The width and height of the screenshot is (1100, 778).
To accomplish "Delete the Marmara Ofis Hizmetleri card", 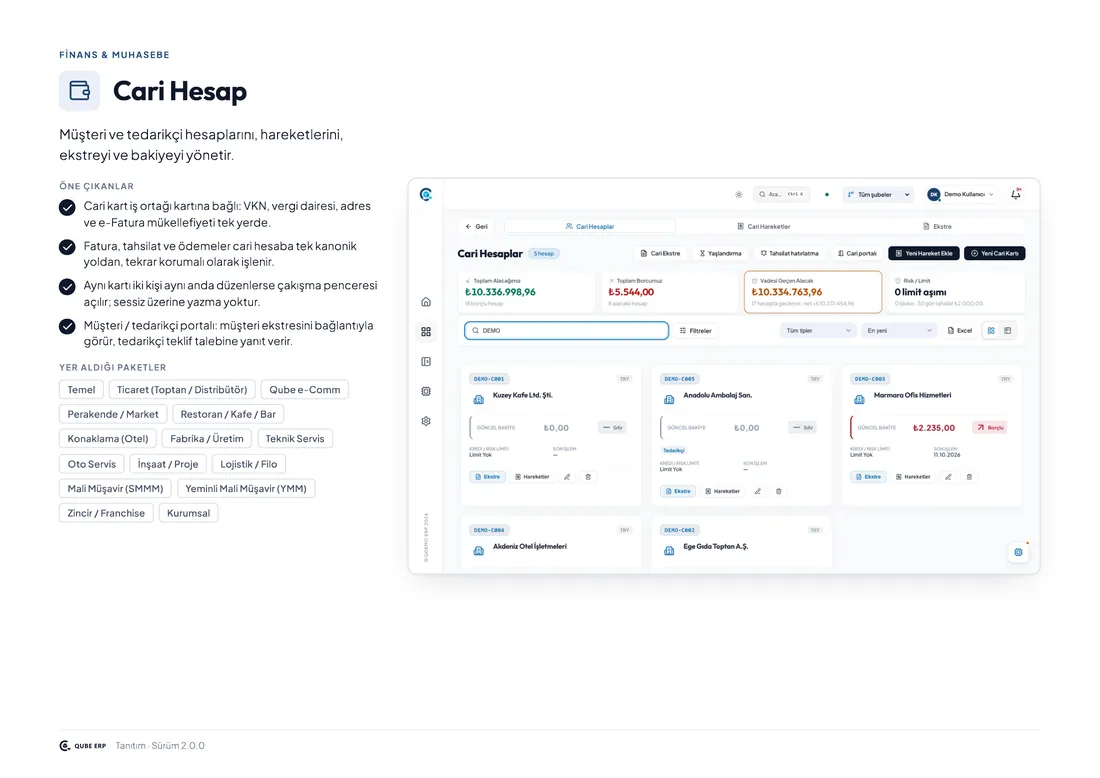I will [970, 477].
